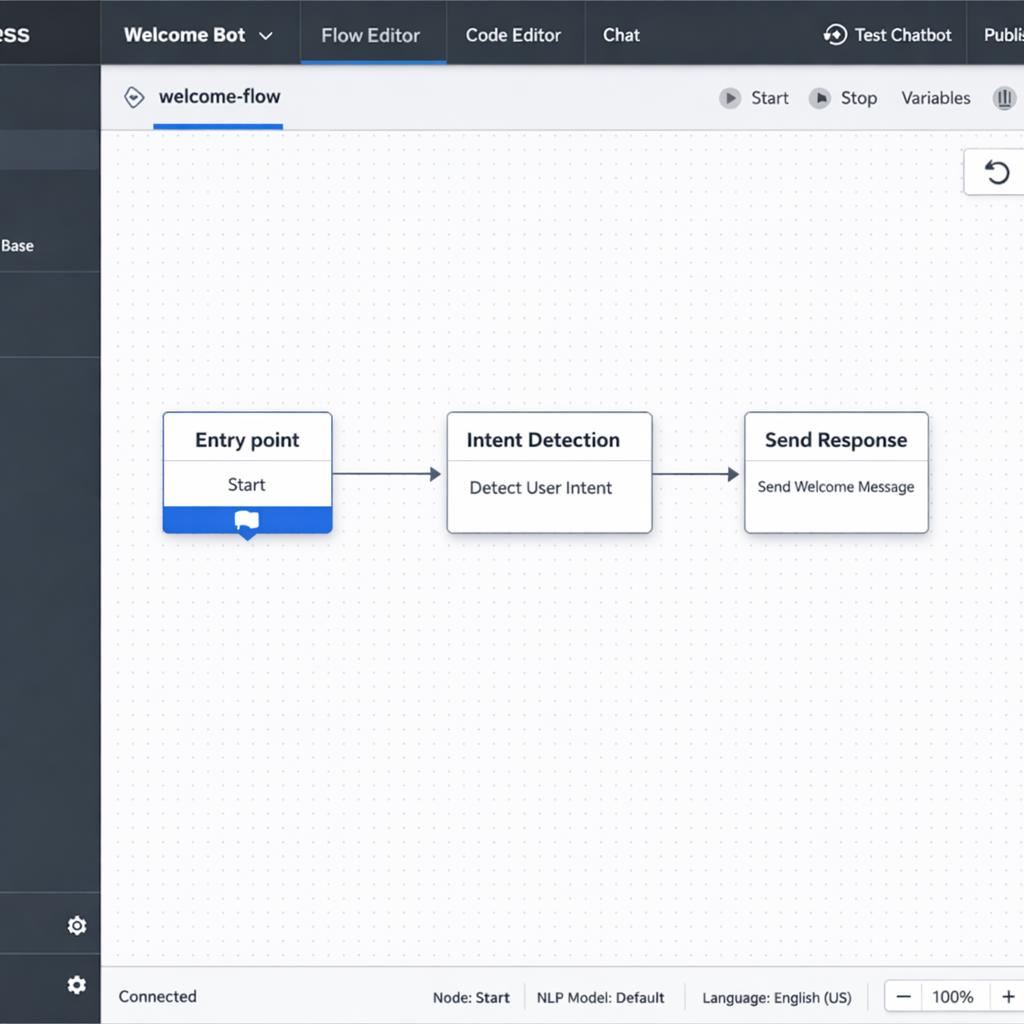
Task: Open the Chat tab
Action: point(621,35)
